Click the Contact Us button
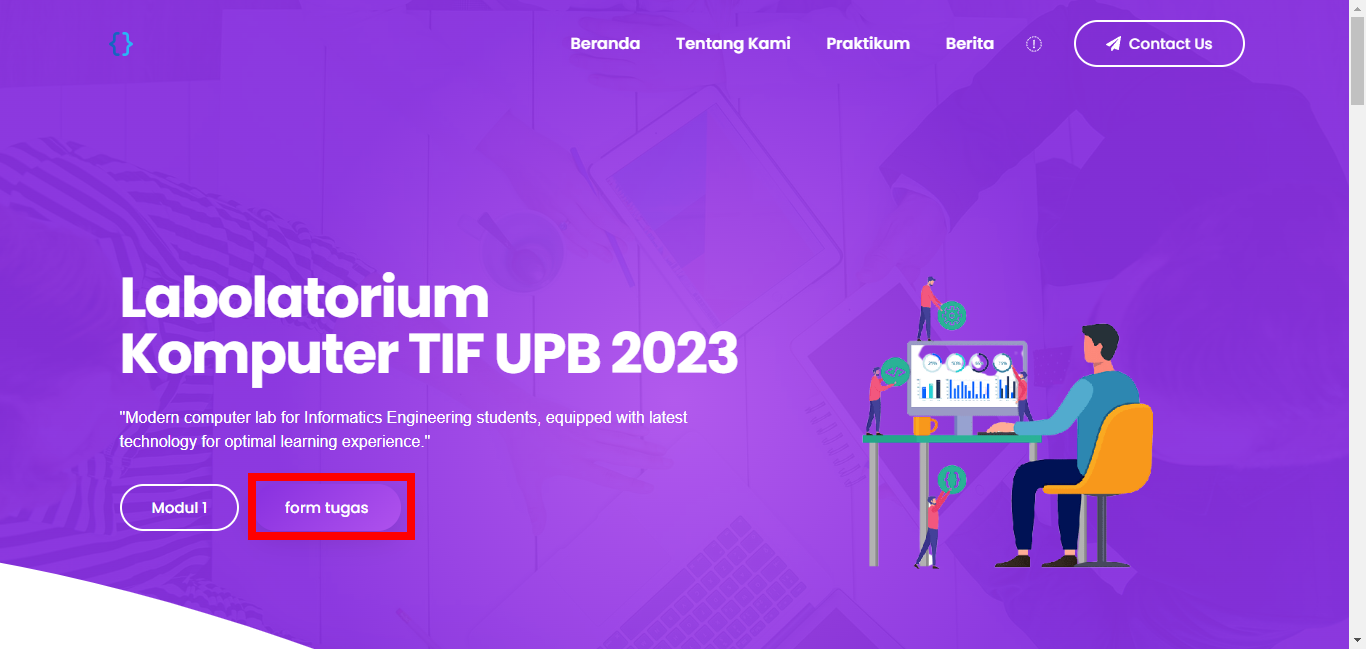This screenshot has height=649, width=1366. [1159, 44]
